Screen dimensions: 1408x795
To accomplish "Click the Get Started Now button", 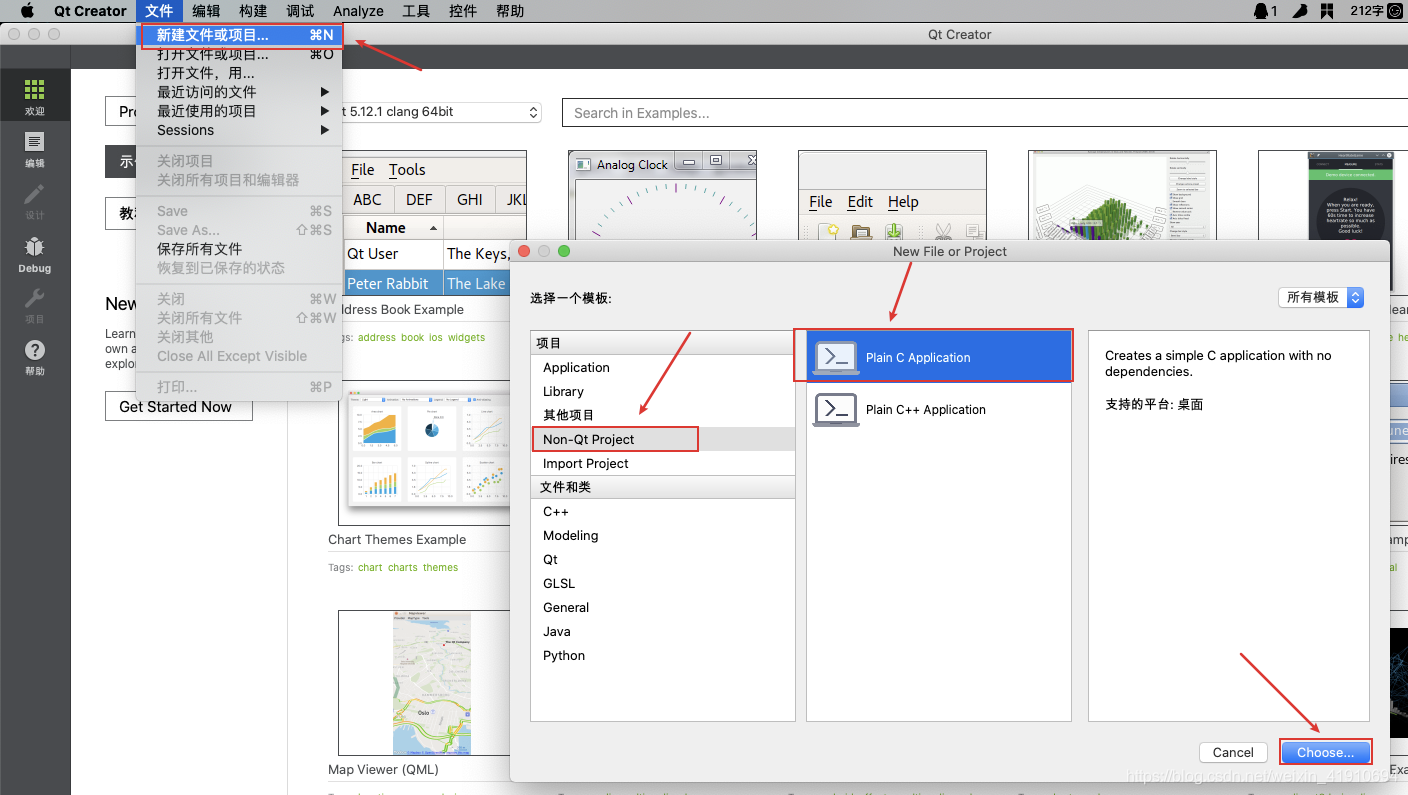I will (178, 407).
